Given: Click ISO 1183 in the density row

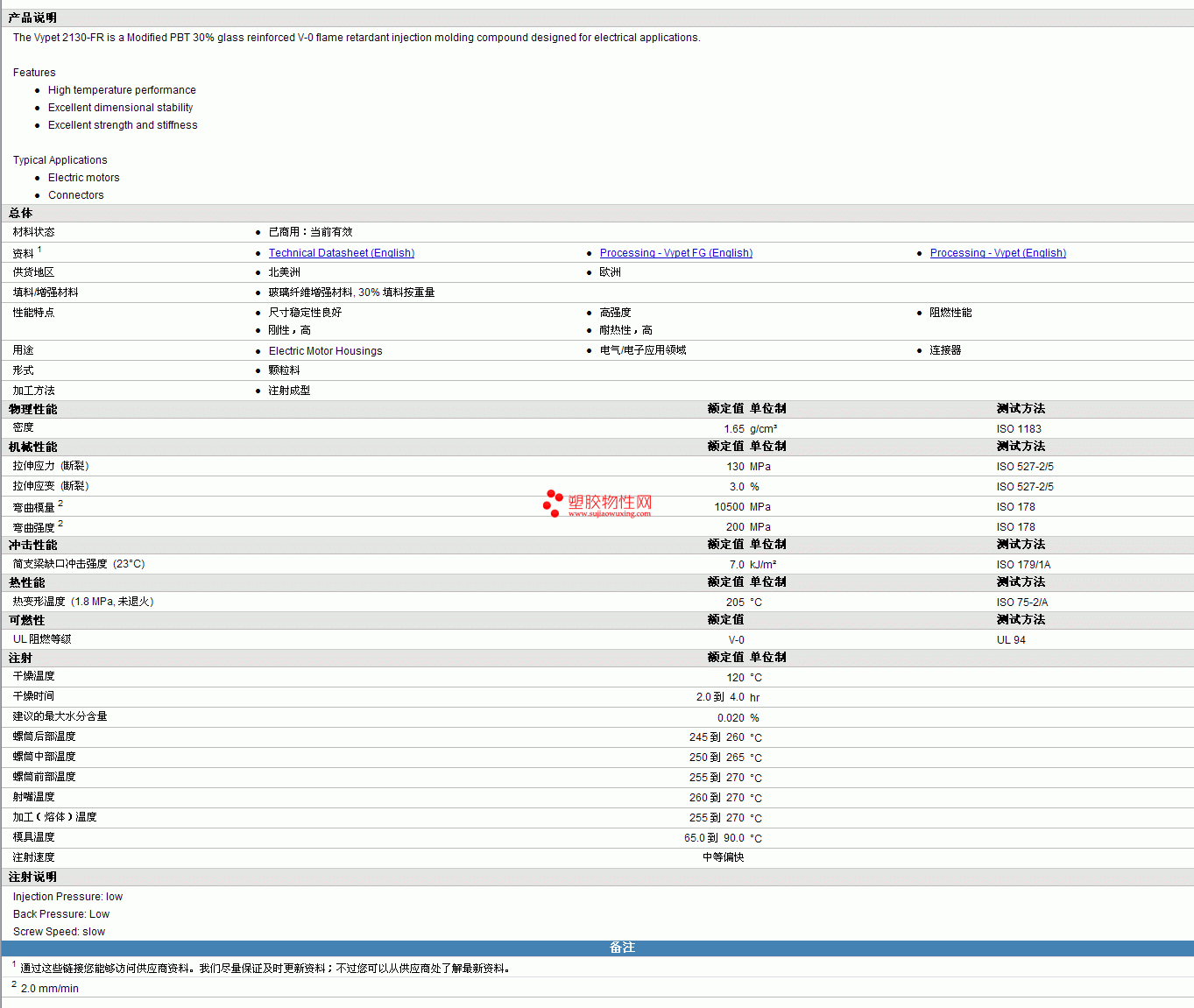Looking at the screenshot, I should coord(1018,429).
